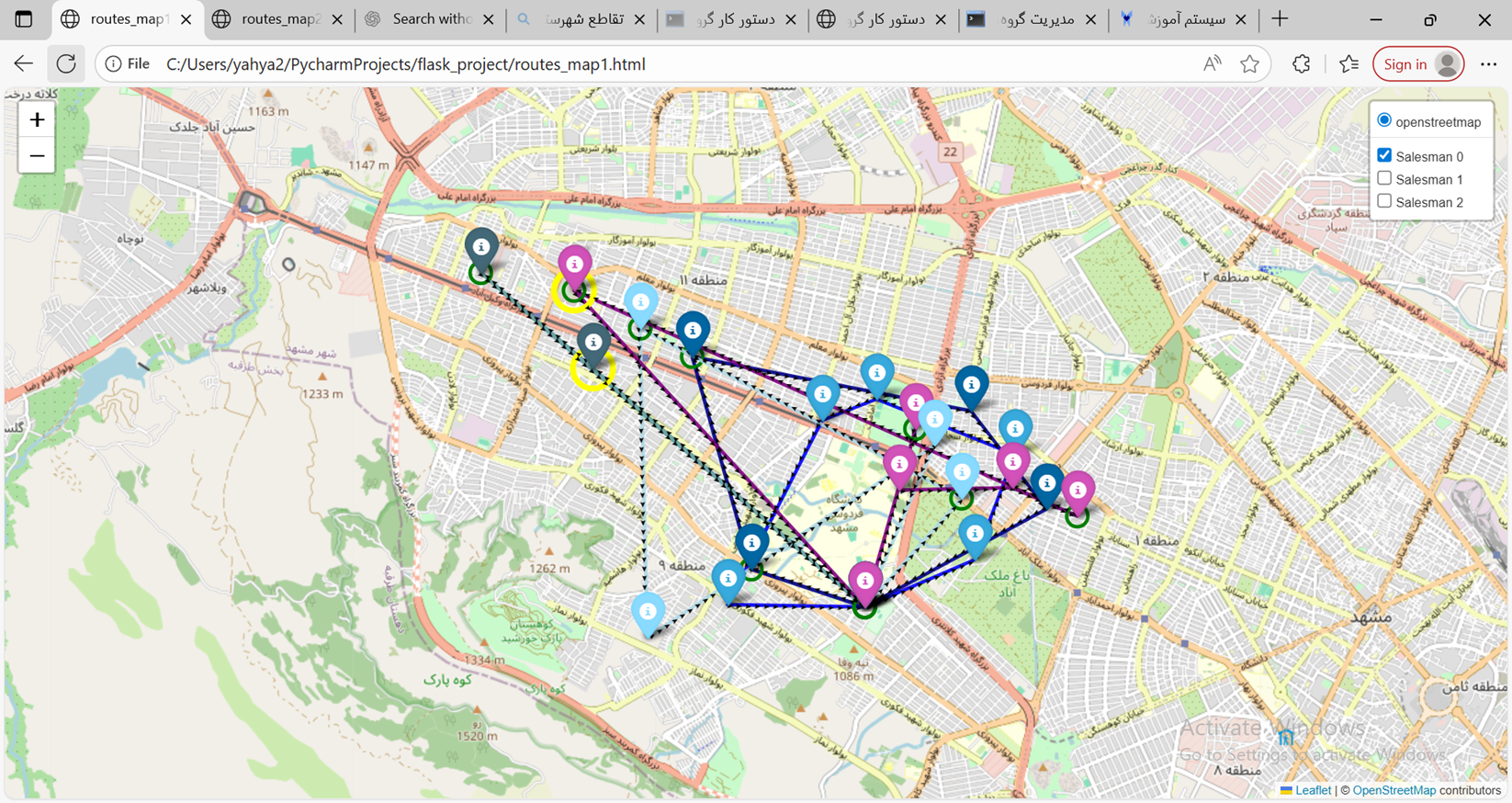The image size is (1512, 803).
Task: Open the Leaflet attribution link
Action: [x=1313, y=790]
